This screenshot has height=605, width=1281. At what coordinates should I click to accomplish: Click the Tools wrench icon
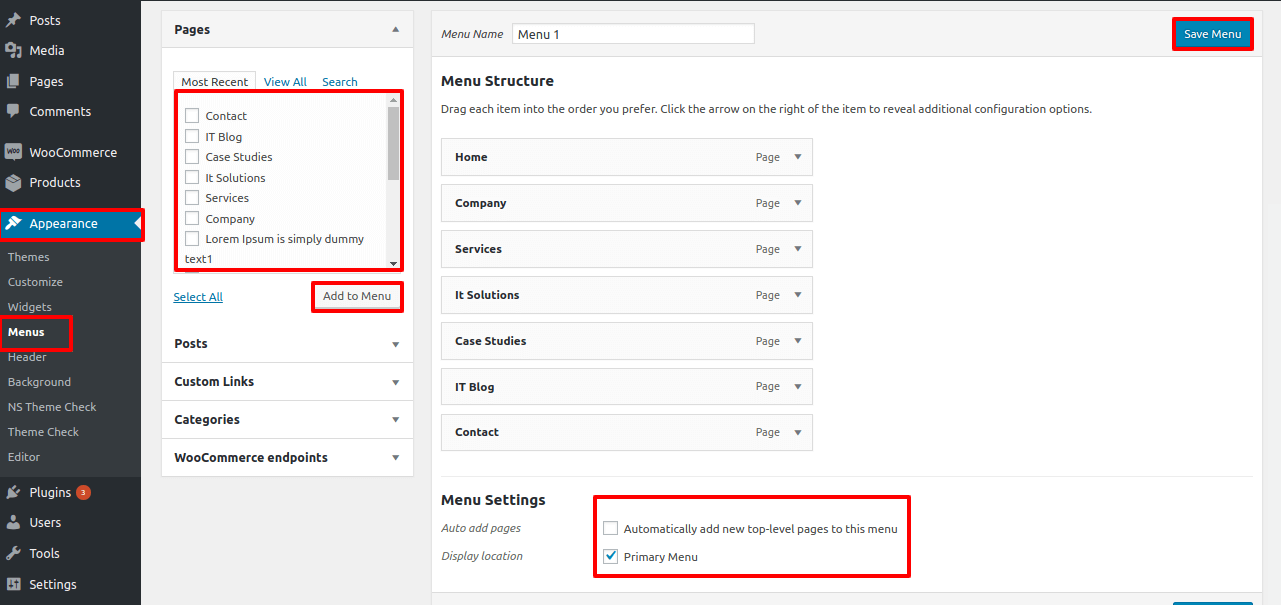[x=13, y=553]
